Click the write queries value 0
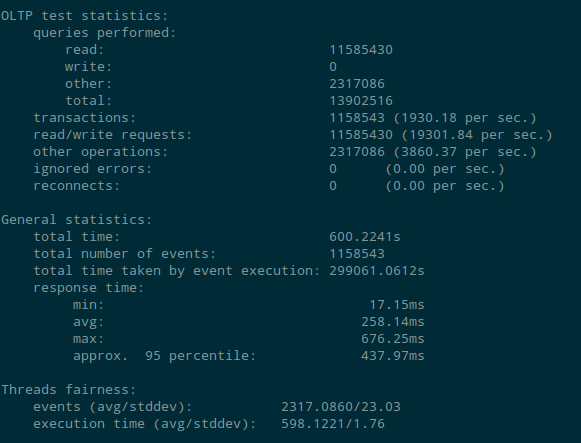This screenshot has height=443, width=581. pos(333,67)
